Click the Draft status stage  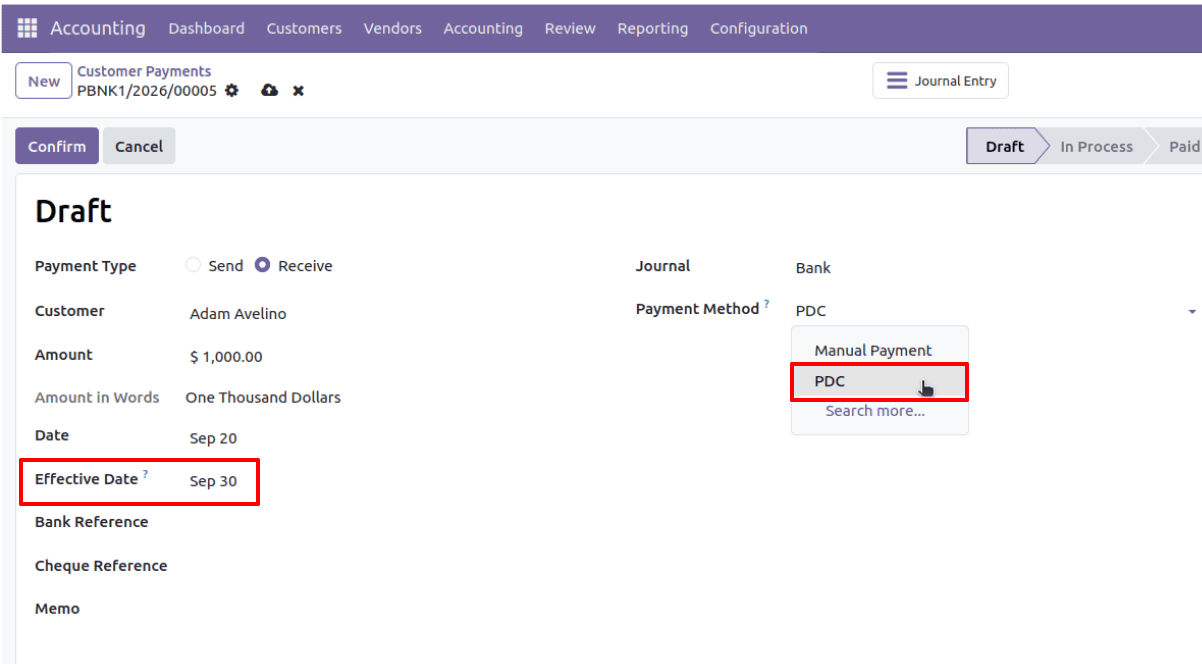pyautogui.click(x=1004, y=146)
